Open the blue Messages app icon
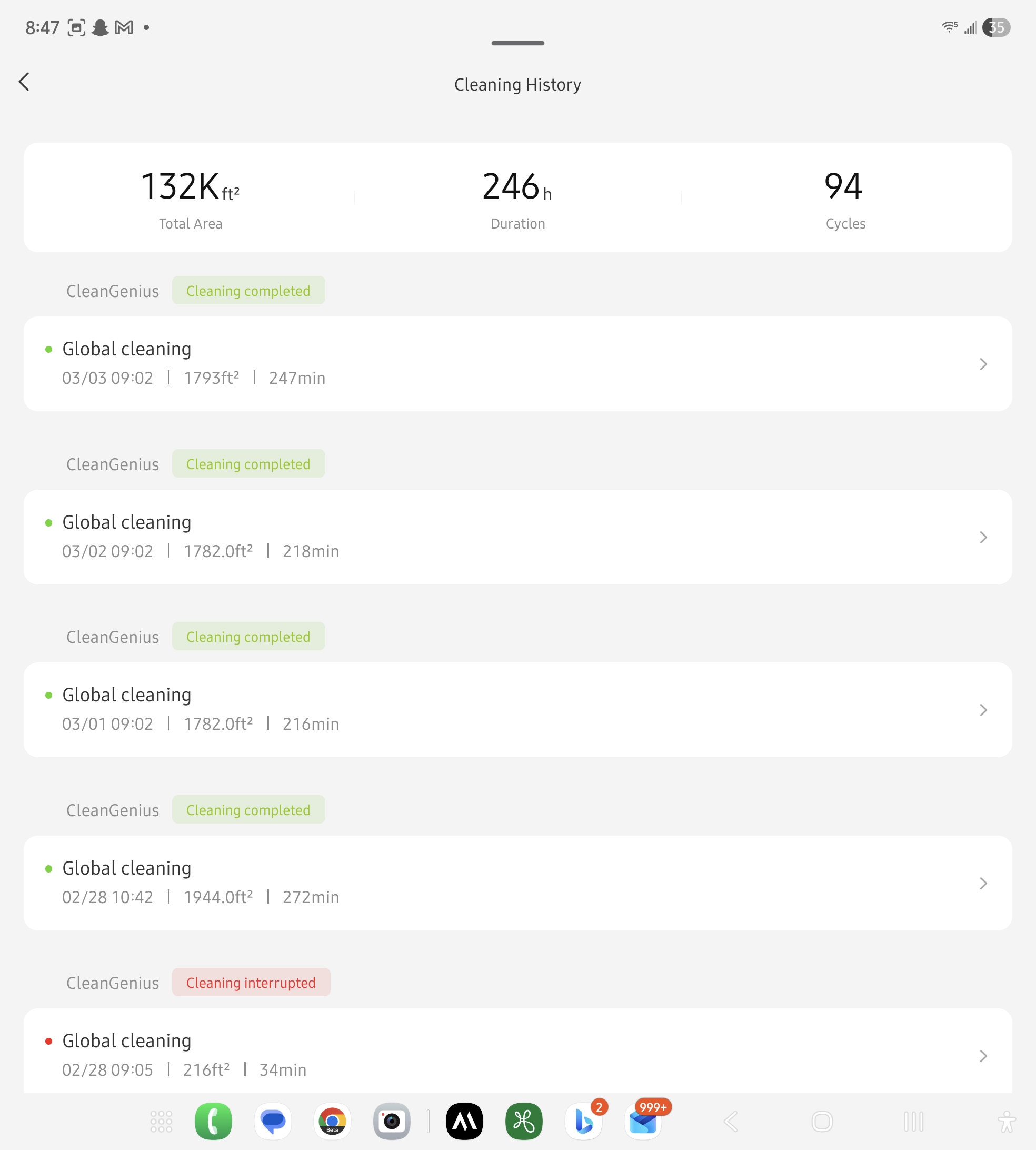This screenshot has width=1036, height=1150. pyautogui.click(x=273, y=1122)
